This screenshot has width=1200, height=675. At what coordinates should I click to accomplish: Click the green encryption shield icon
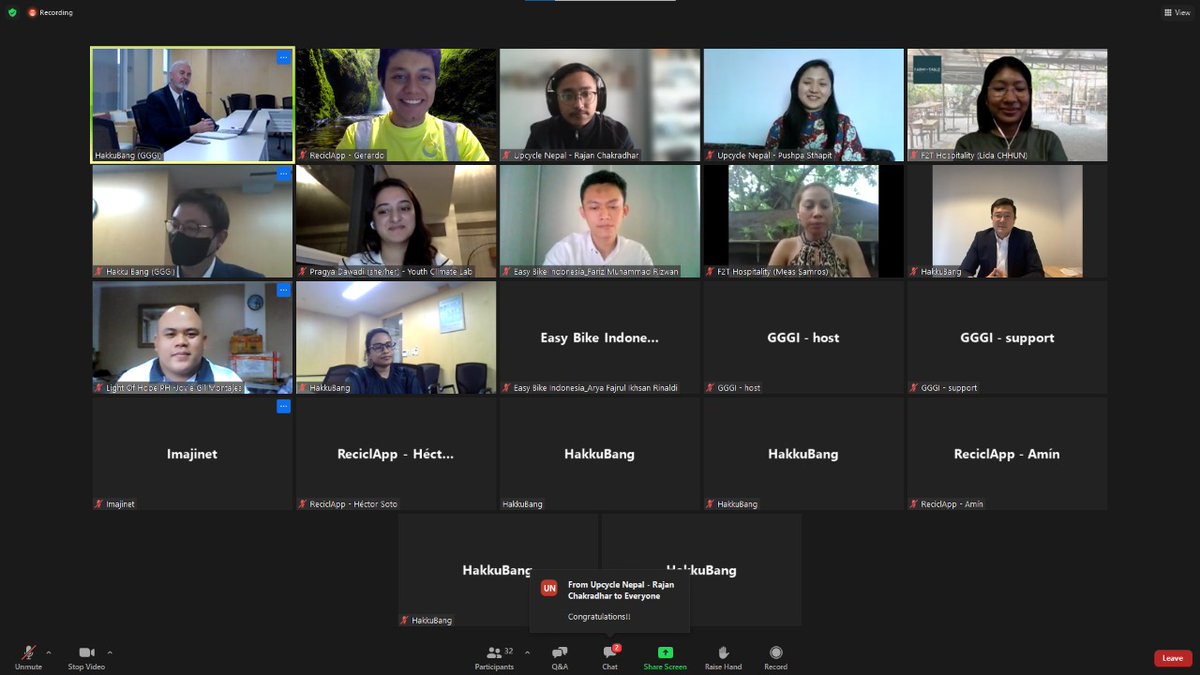tap(12, 13)
